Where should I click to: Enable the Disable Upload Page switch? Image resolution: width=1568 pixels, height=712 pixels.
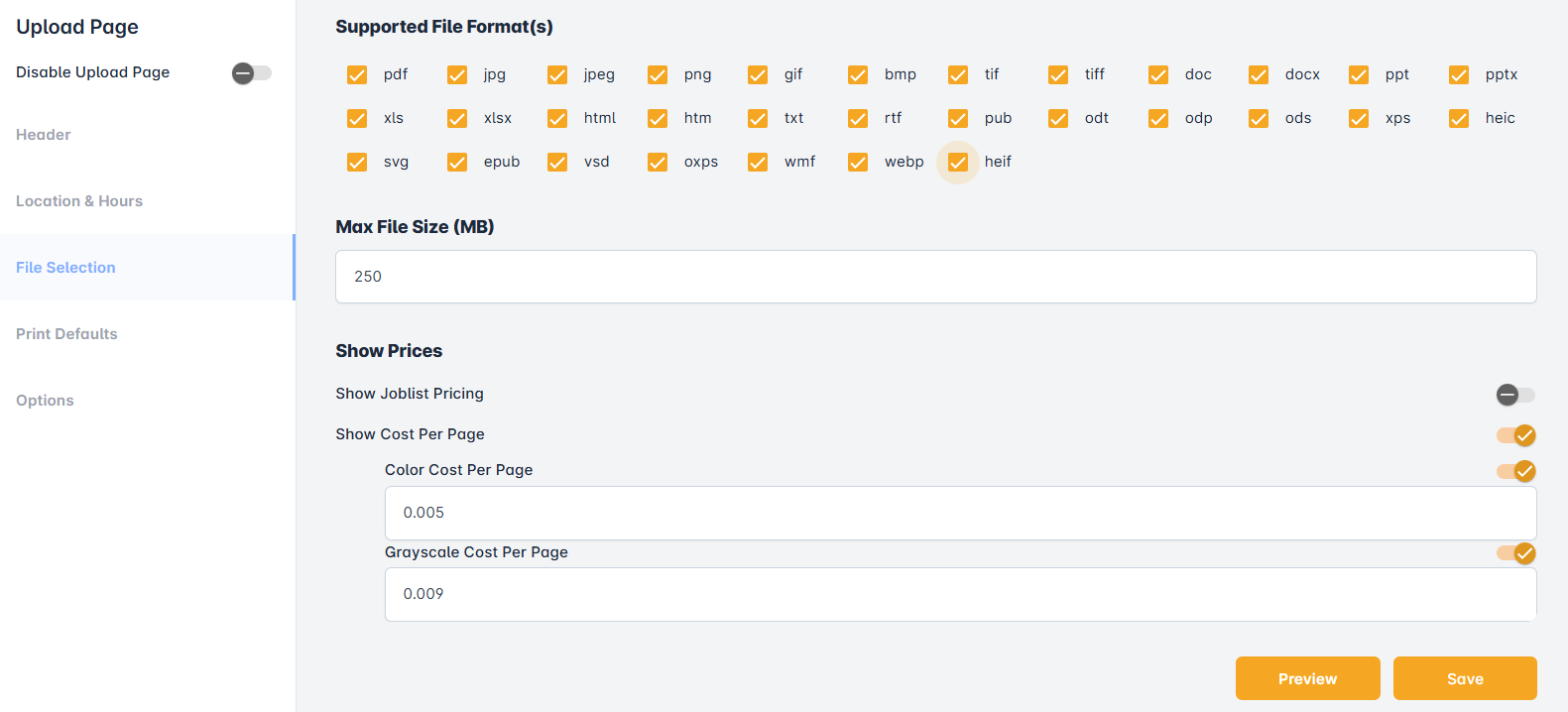[251, 73]
